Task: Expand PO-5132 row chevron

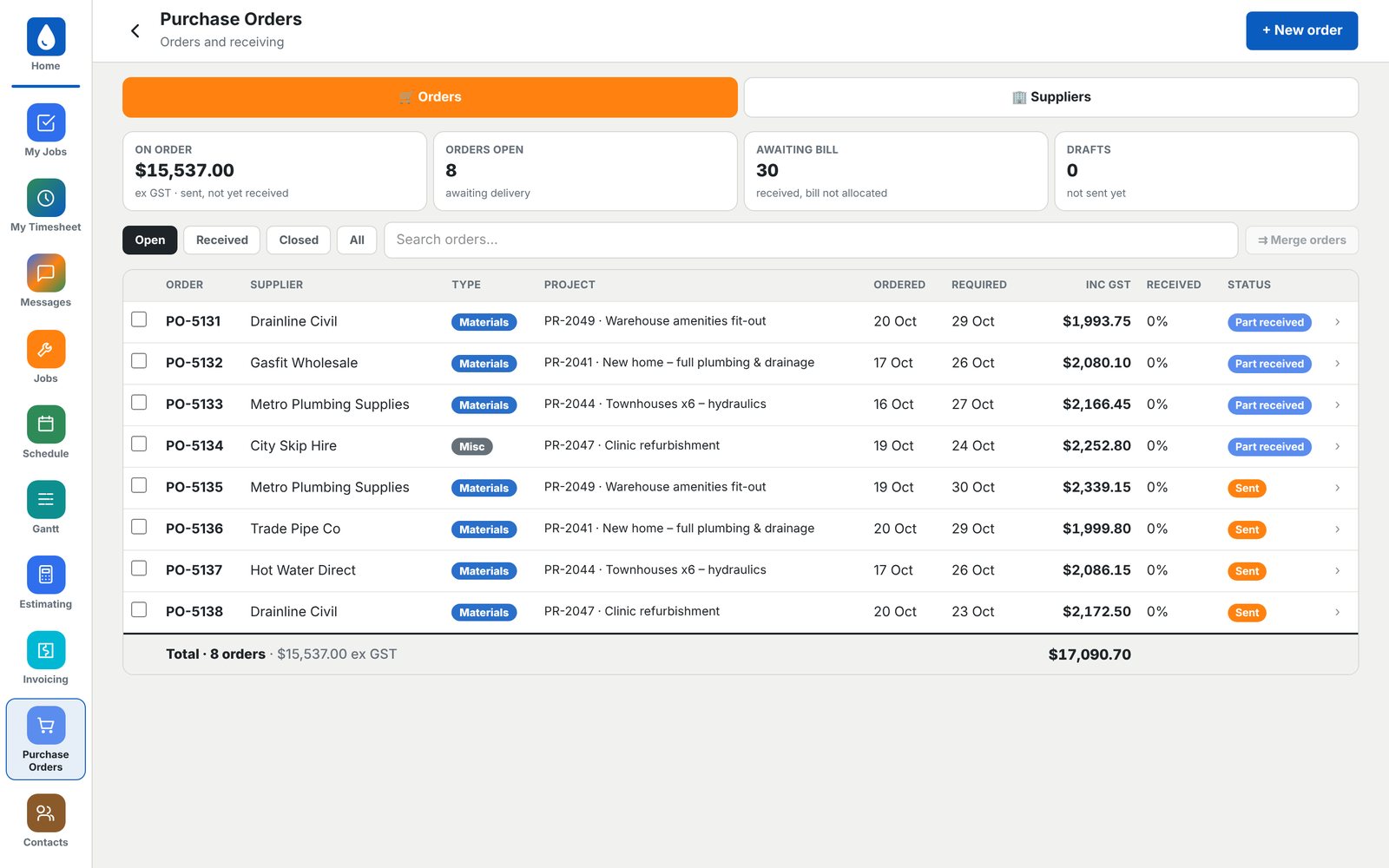Action: 1338,364
